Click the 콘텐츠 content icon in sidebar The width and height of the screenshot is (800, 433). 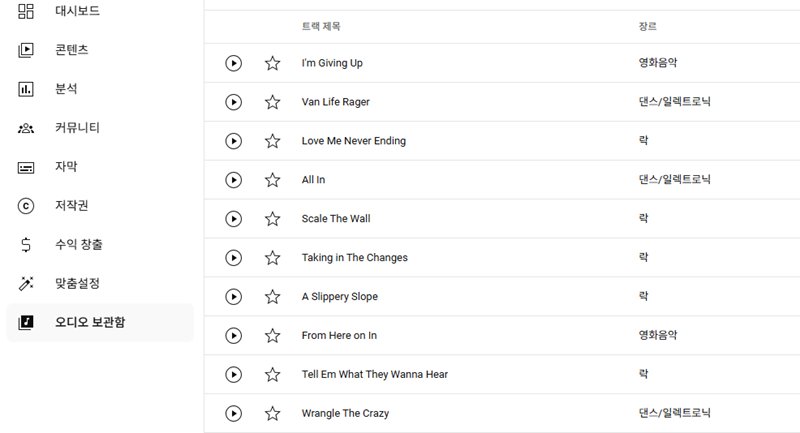point(26,50)
